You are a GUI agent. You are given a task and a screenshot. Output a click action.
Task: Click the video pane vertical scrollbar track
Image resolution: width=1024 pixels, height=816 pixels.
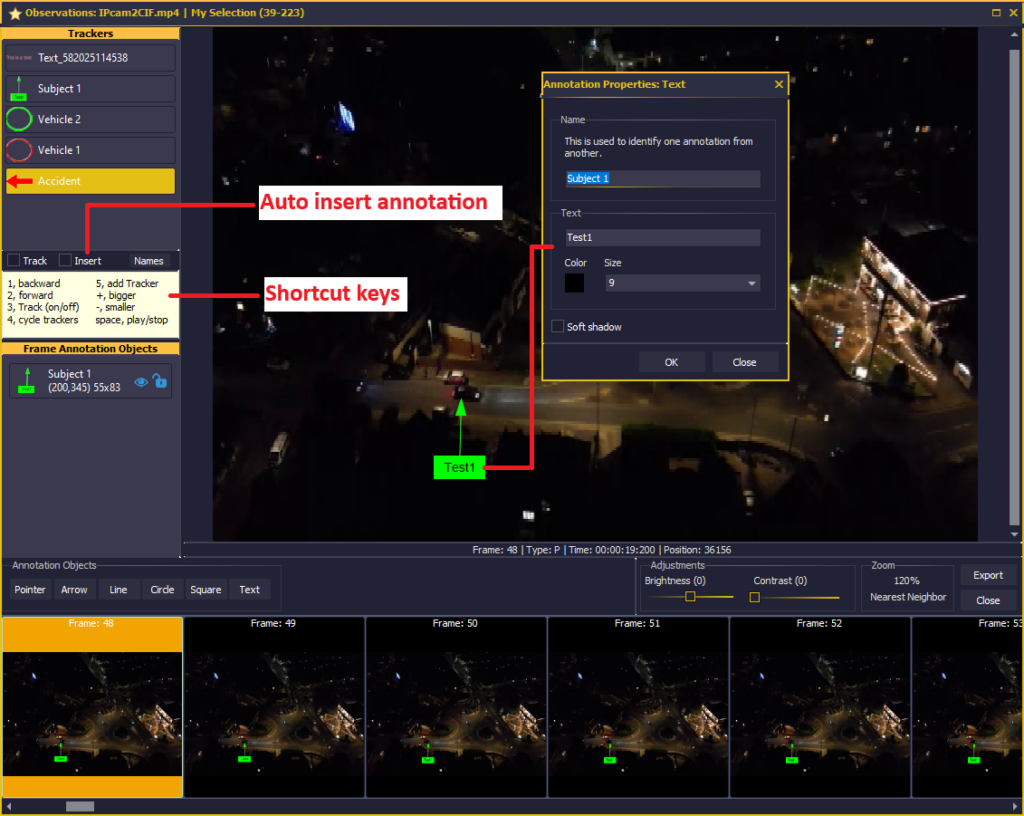[x=1014, y=284]
